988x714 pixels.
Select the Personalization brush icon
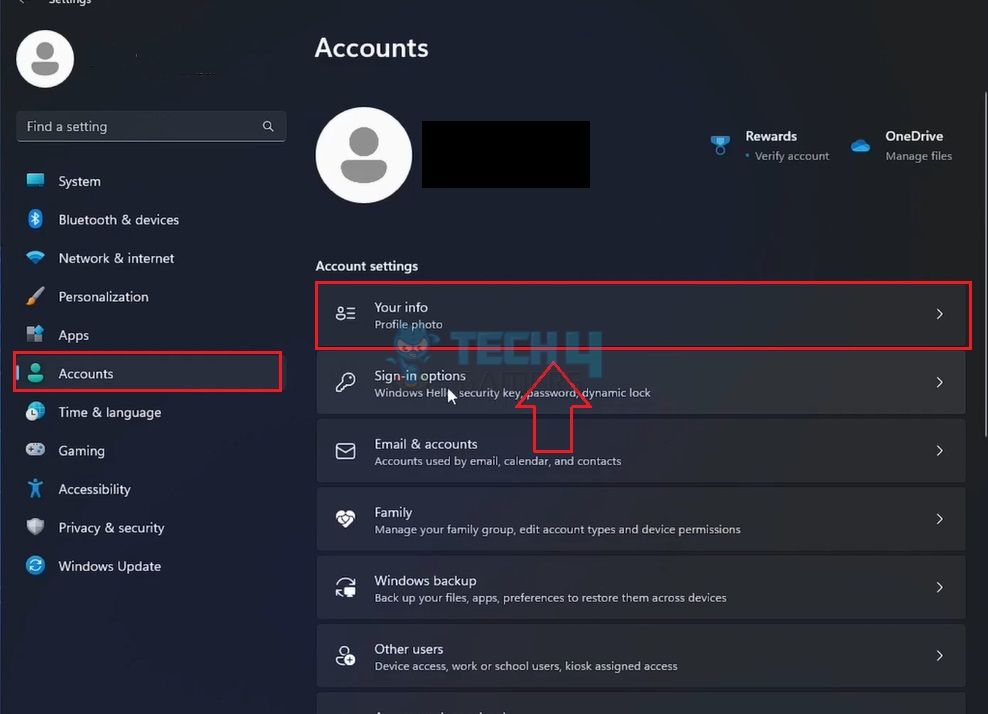coord(34,296)
